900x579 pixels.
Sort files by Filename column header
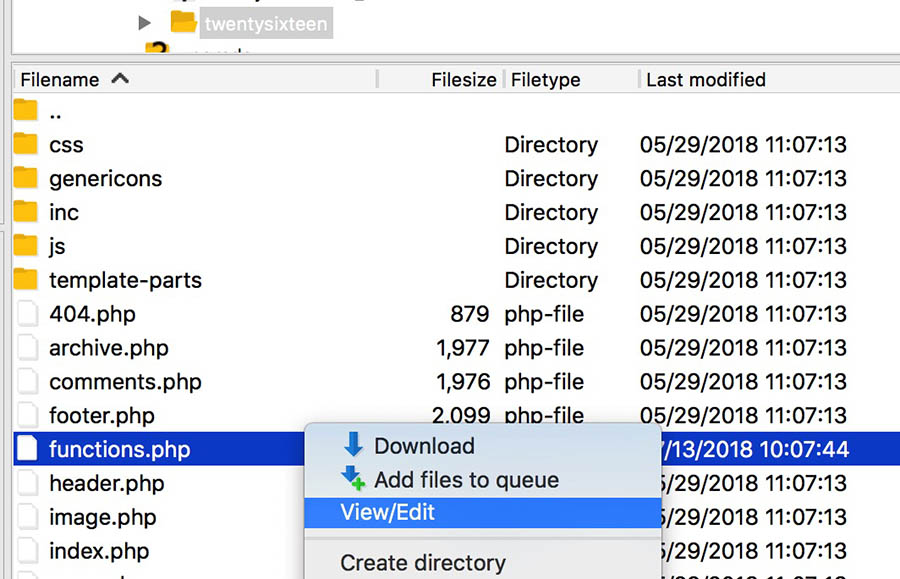(x=60, y=80)
